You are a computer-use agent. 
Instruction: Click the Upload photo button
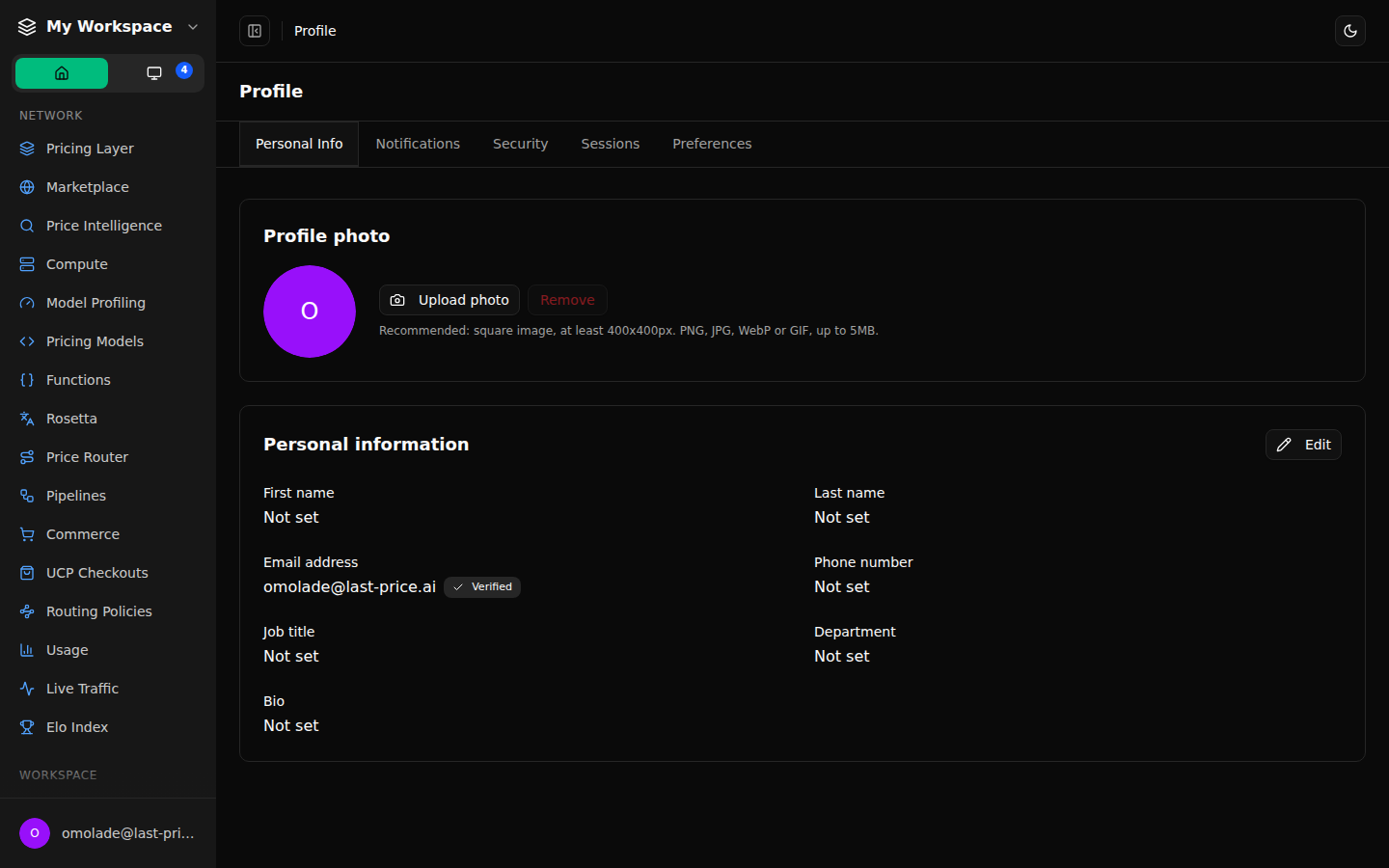pyautogui.click(x=449, y=300)
